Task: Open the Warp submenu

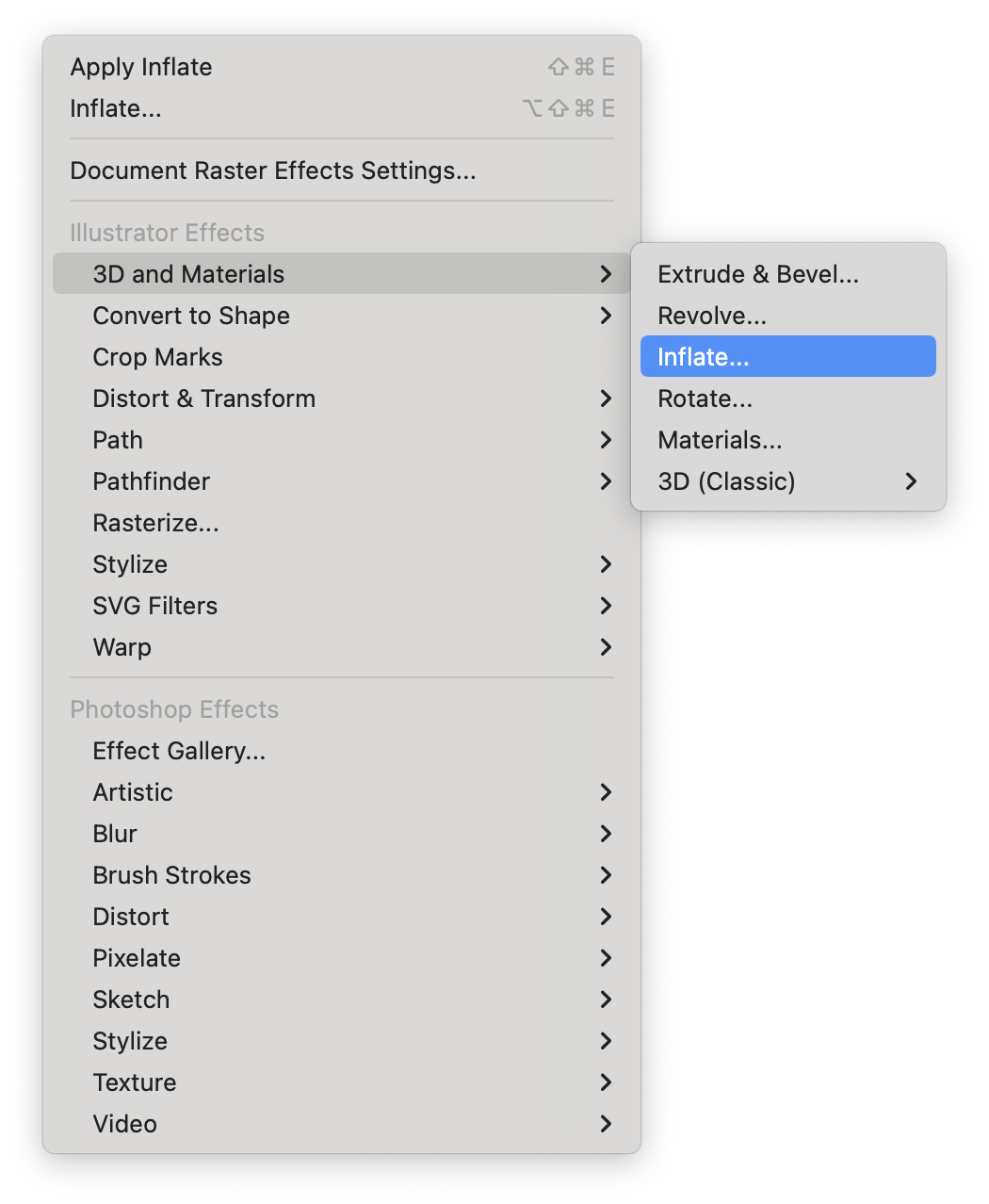Action: coord(342,647)
